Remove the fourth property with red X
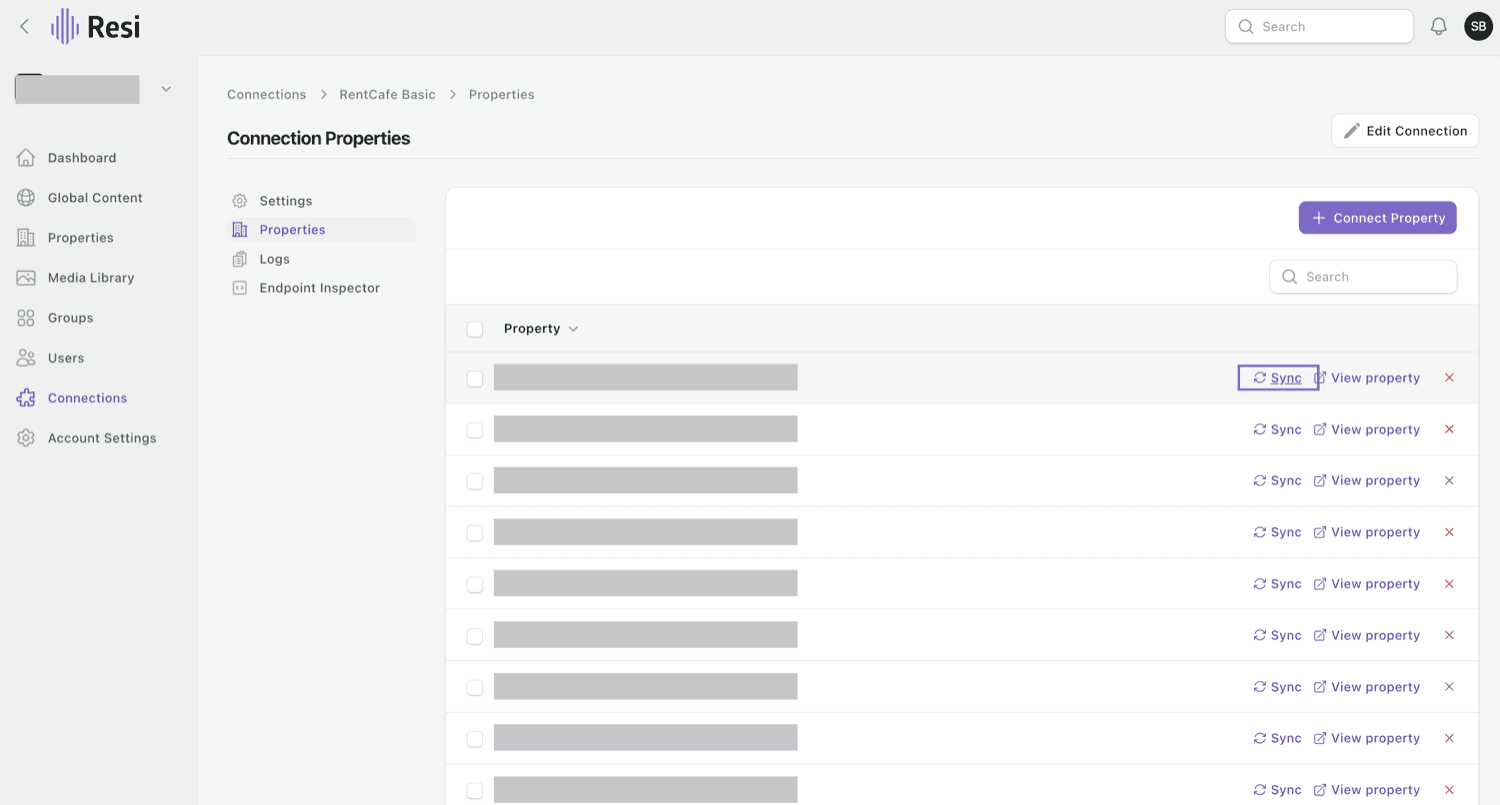 [x=1449, y=533]
